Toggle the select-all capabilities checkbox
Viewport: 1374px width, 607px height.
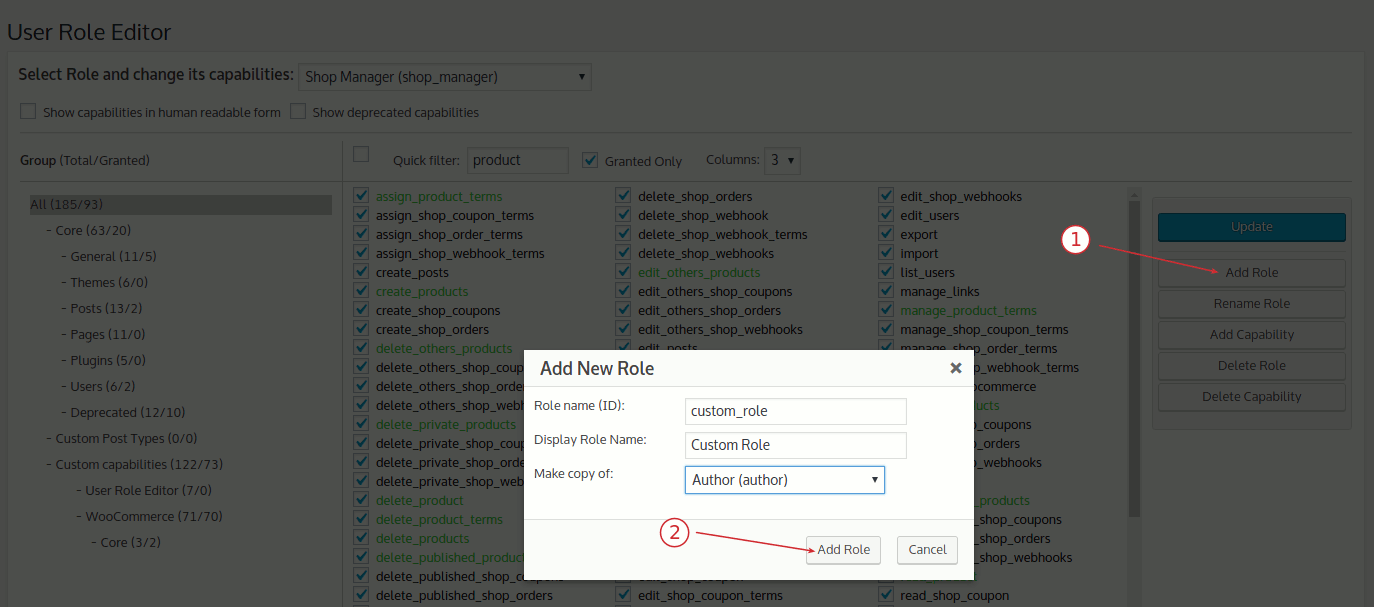coord(361,154)
